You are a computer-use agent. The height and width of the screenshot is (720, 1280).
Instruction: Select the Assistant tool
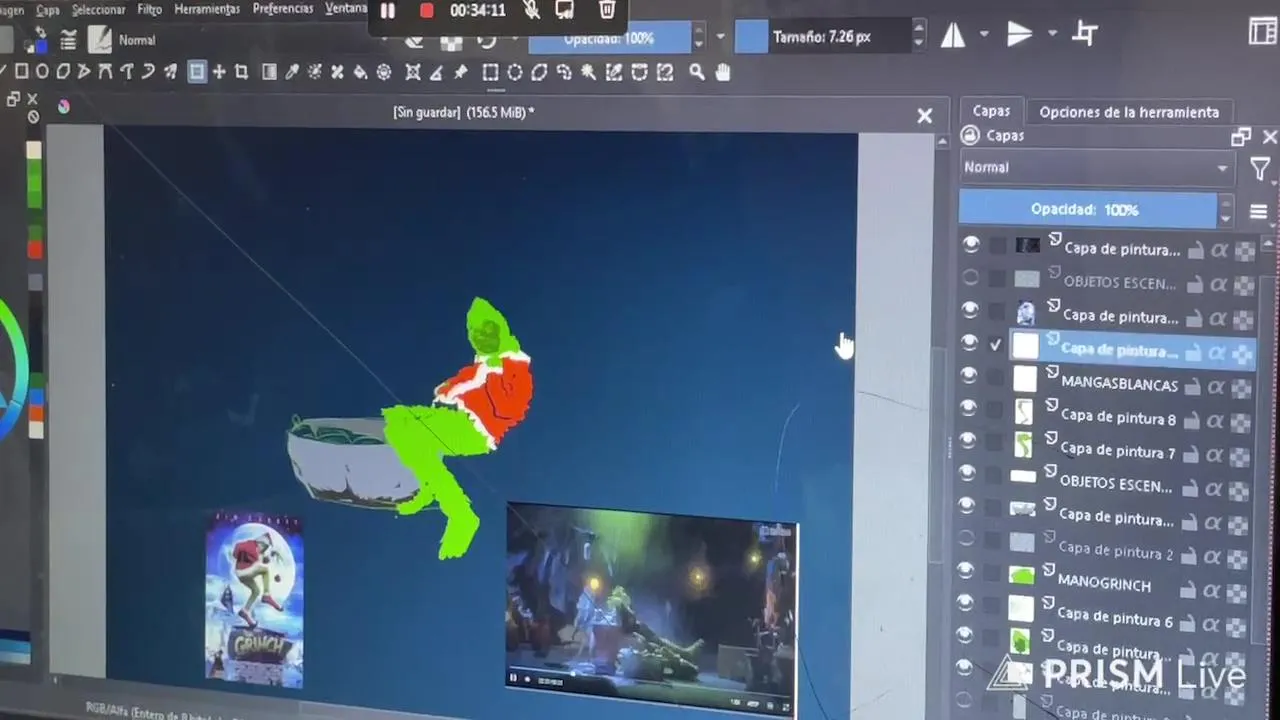(x=413, y=72)
